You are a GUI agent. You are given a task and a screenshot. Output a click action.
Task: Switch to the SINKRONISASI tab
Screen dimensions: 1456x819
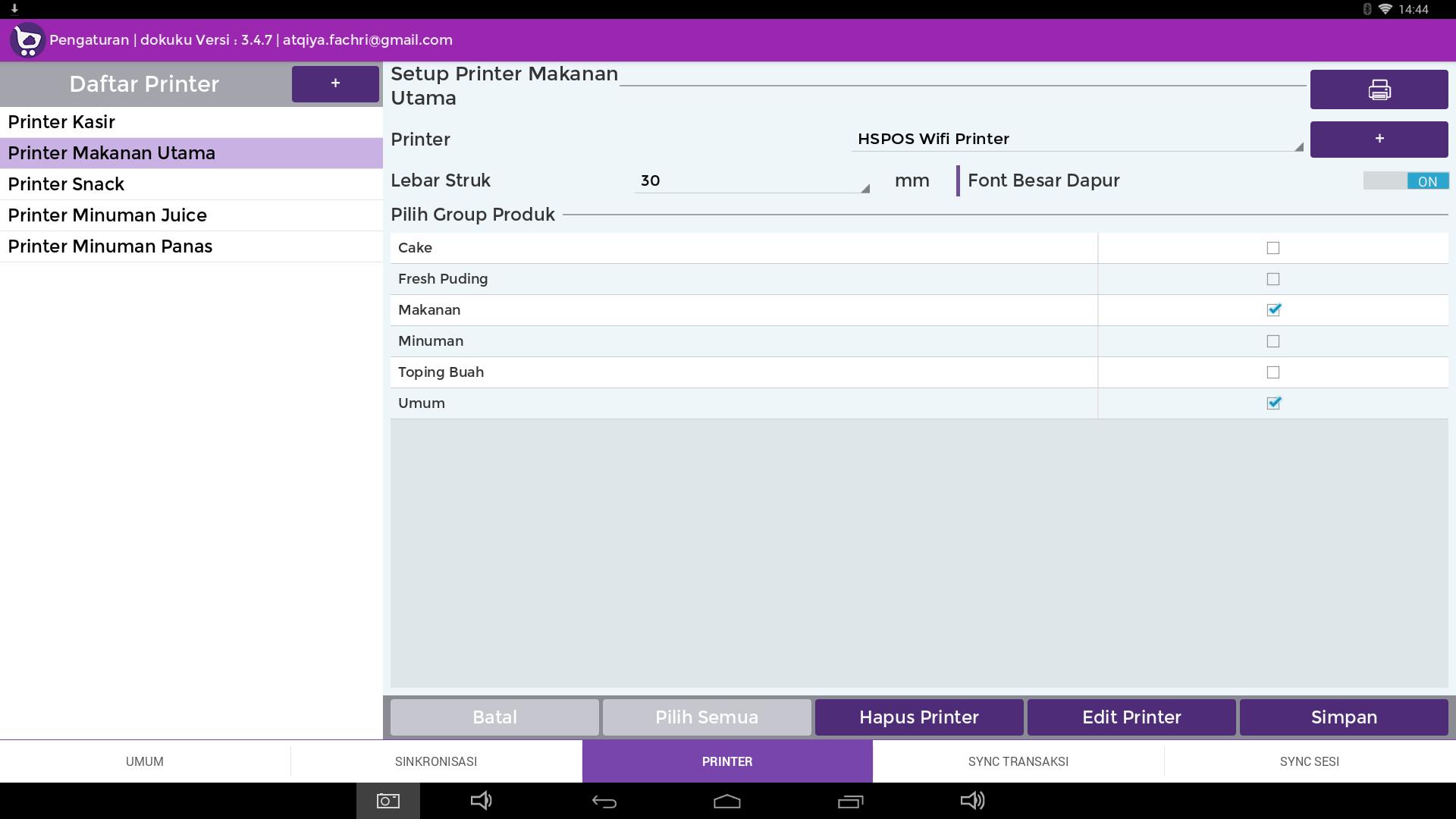coord(436,761)
